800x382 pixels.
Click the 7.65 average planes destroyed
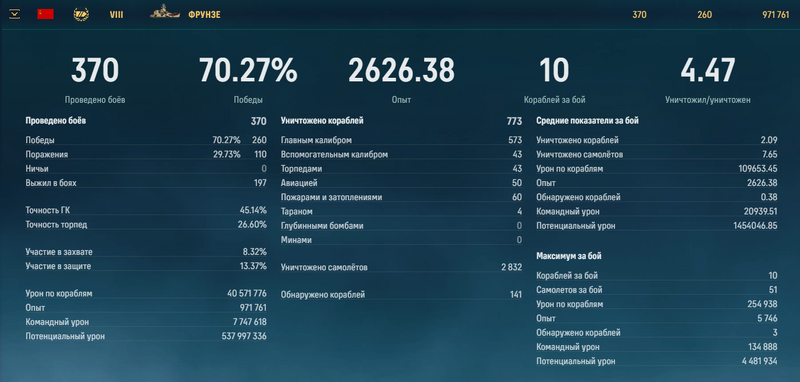click(x=770, y=155)
